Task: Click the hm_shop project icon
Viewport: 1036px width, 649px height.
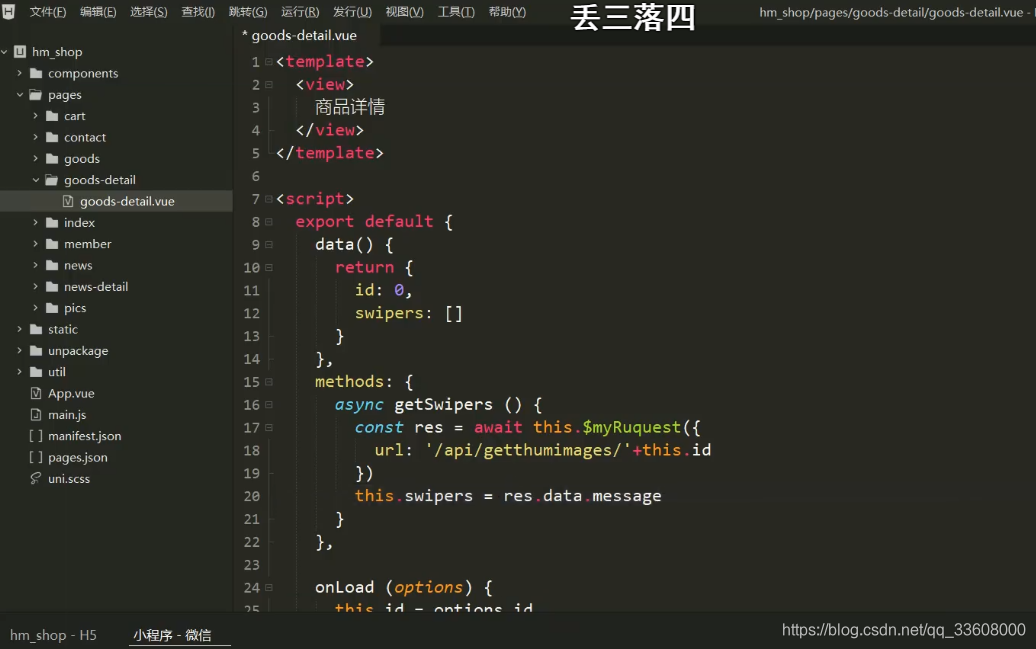Action: point(20,52)
